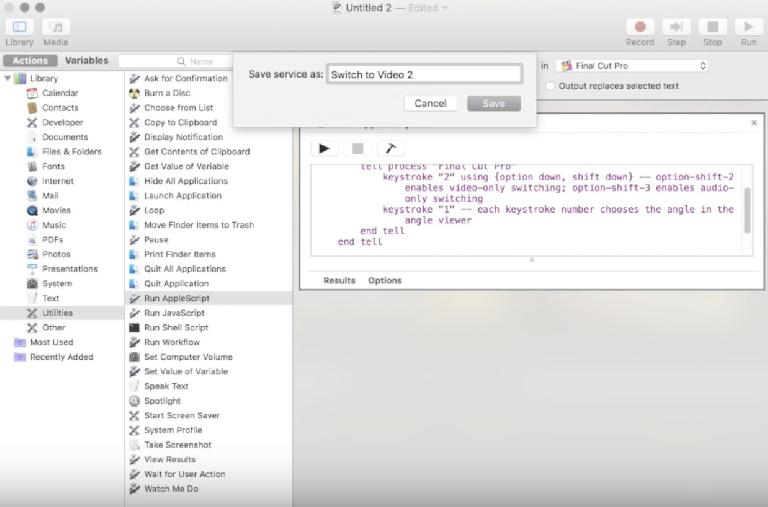The height and width of the screenshot is (507, 768).
Task: Select the Run AppleScript action
Action: [x=176, y=298]
